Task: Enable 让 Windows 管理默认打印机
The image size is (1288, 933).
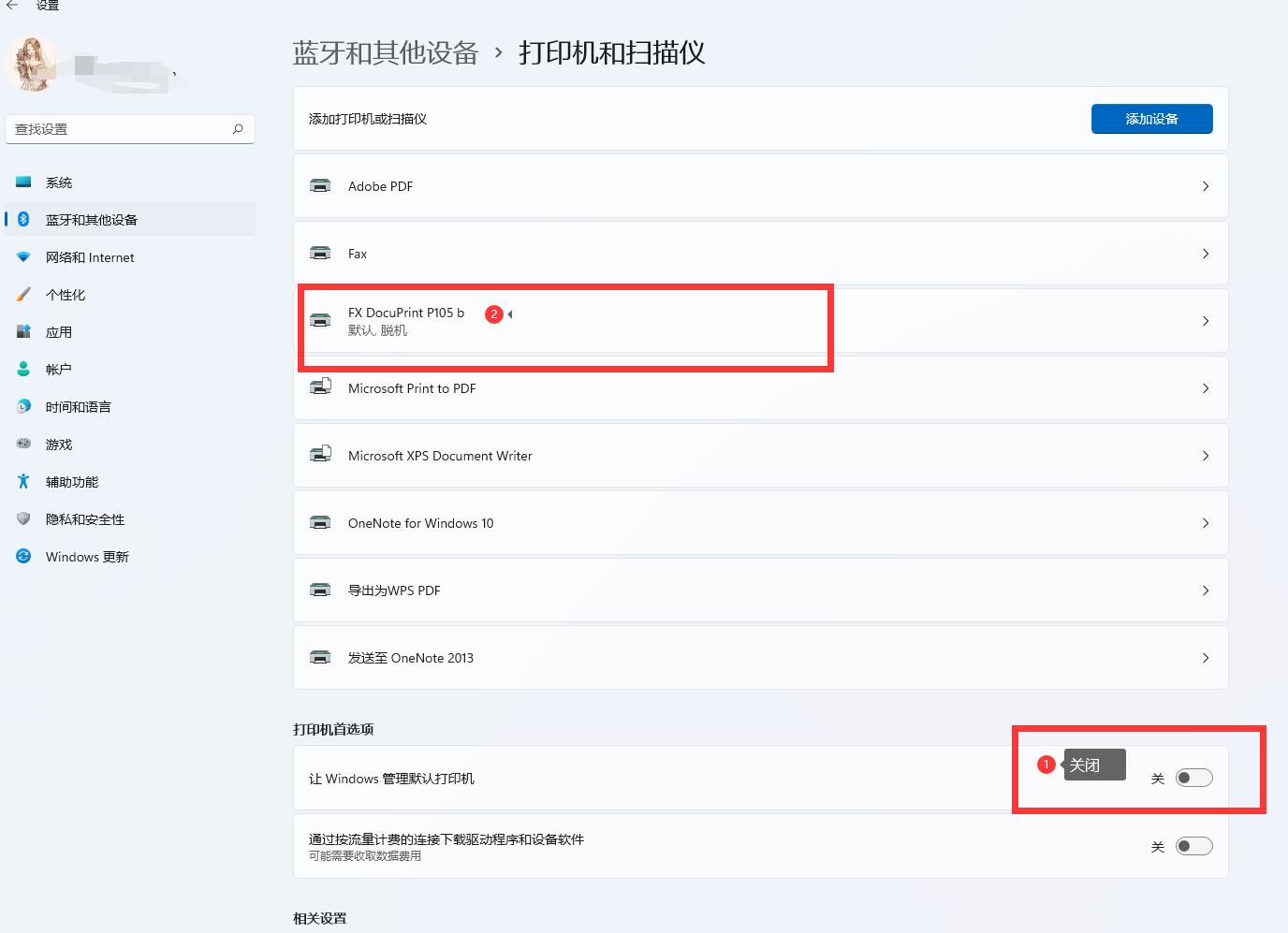Action: (x=1193, y=778)
